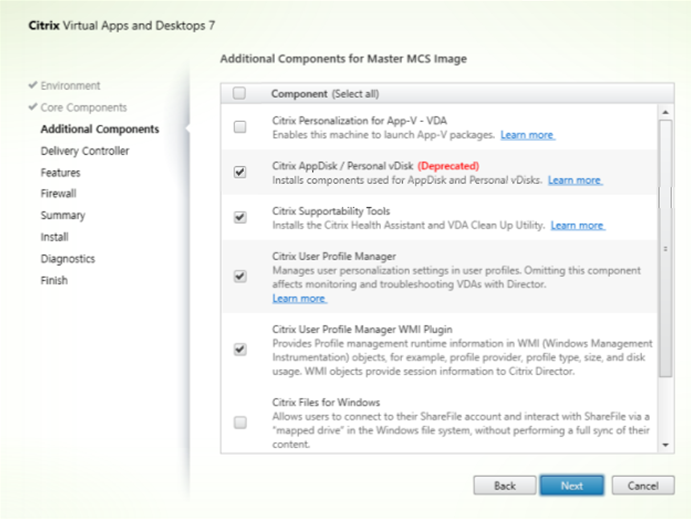691x519 pixels.
Task: Uncheck Citrix User Profile Manager checkbox
Action: tap(240, 277)
